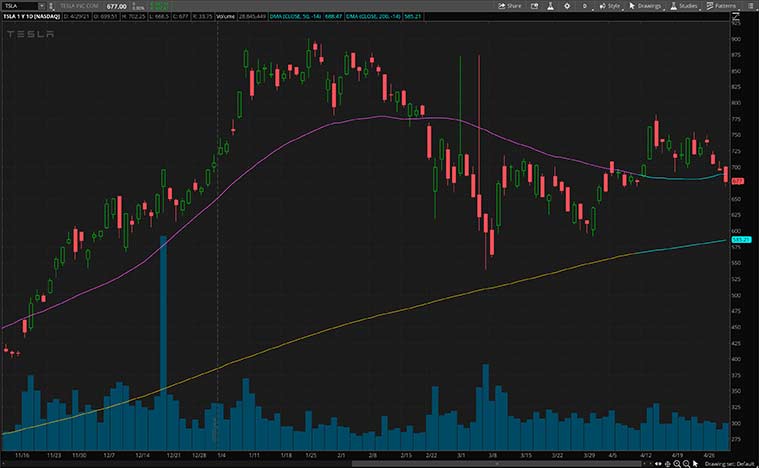
Task: Click the 677.00 last price display
Action: point(117,6)
